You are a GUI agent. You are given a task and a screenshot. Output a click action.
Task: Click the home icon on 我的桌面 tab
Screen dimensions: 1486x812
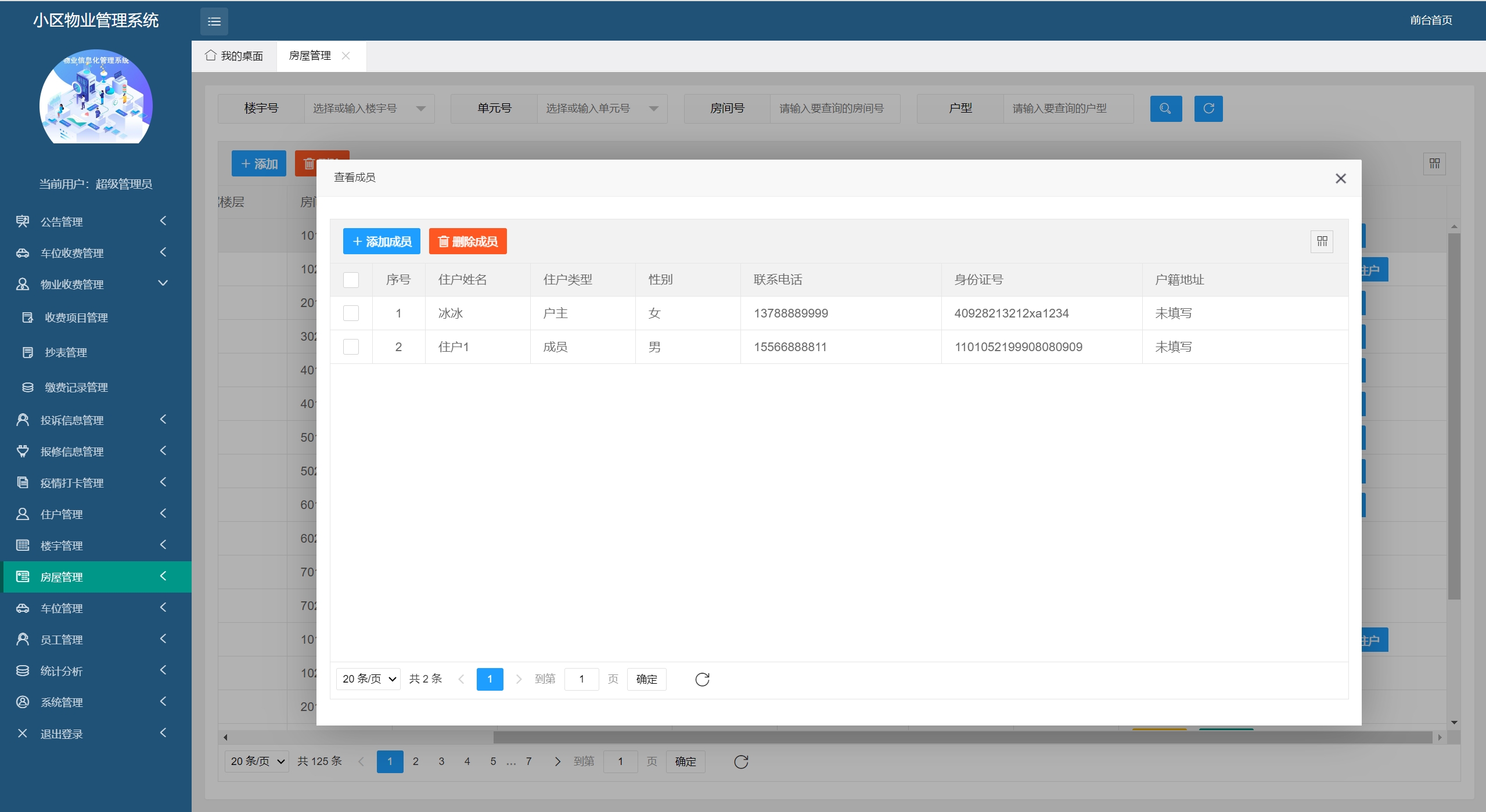pyautogui.click(x=211, y=56)
